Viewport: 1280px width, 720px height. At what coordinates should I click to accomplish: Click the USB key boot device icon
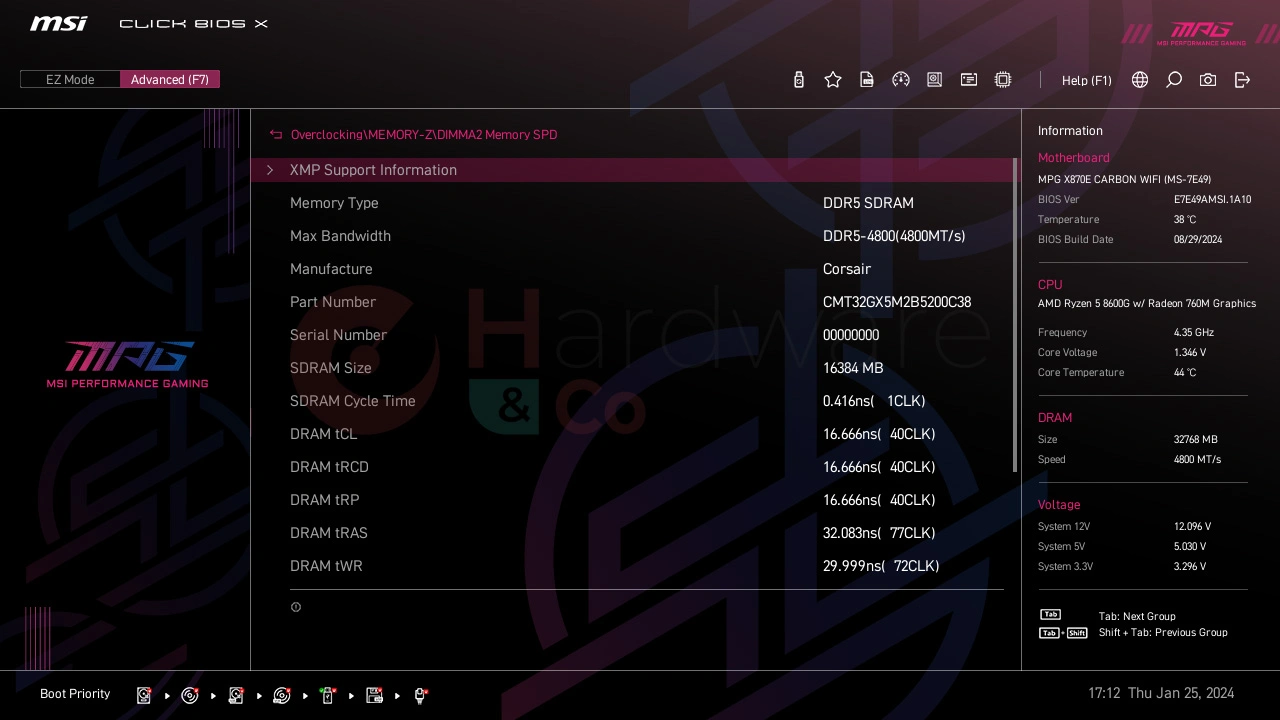[x=328, y=695]
